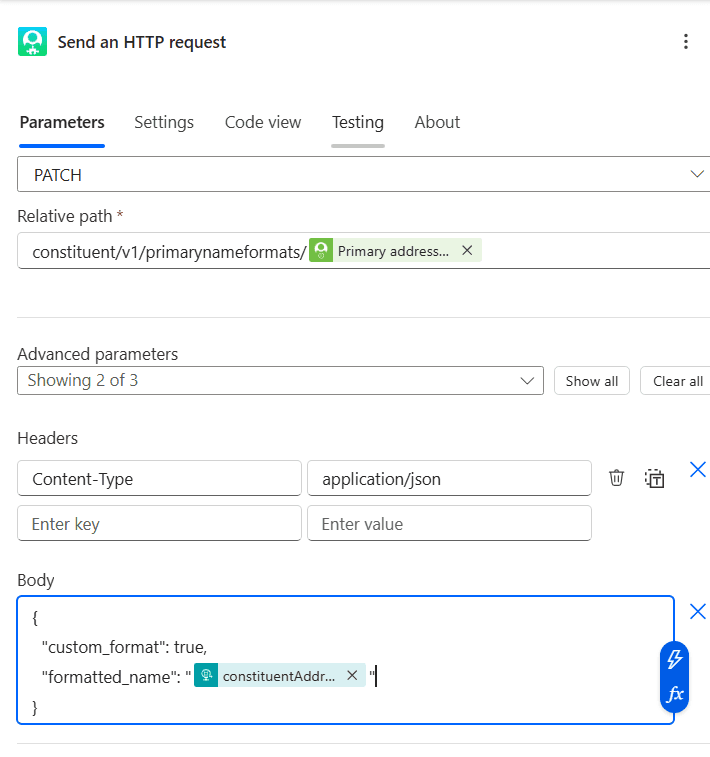The image size is (710, 757).
Task: Switch to the Testing tab
Action: (x=358, y=122)
